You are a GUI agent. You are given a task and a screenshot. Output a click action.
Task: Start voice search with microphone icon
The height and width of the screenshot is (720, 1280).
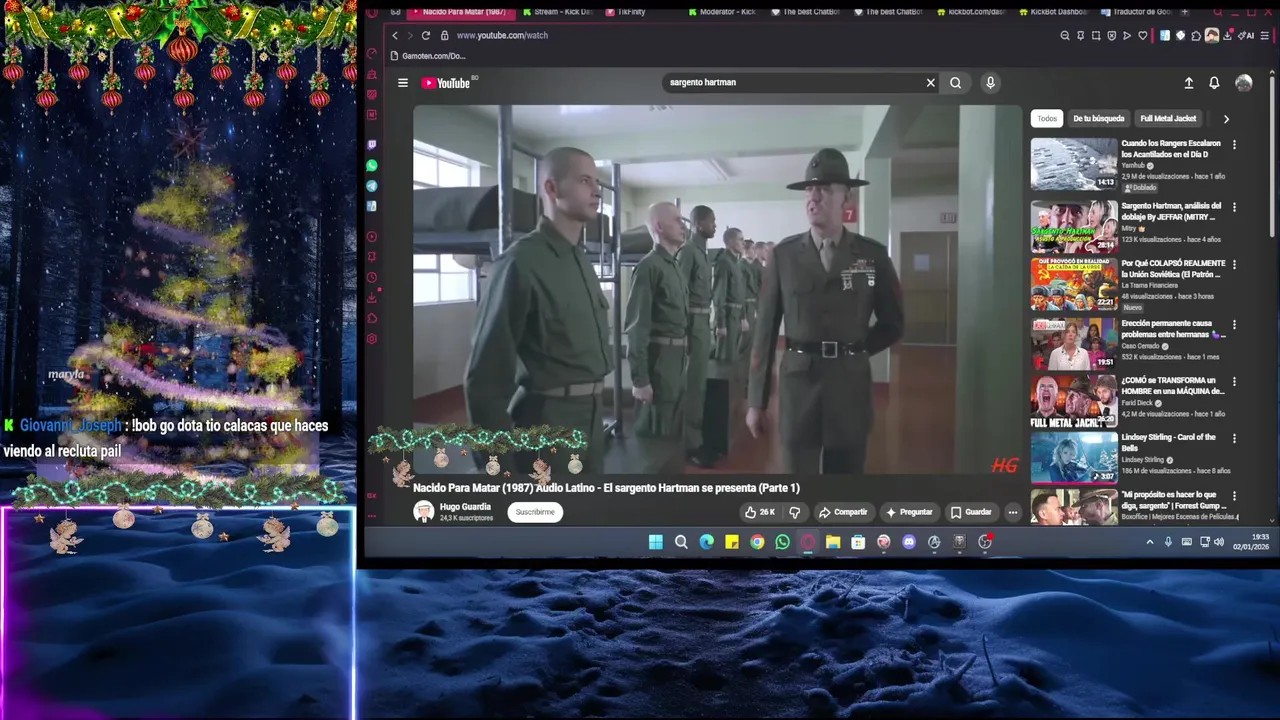(x=990, y=83)
